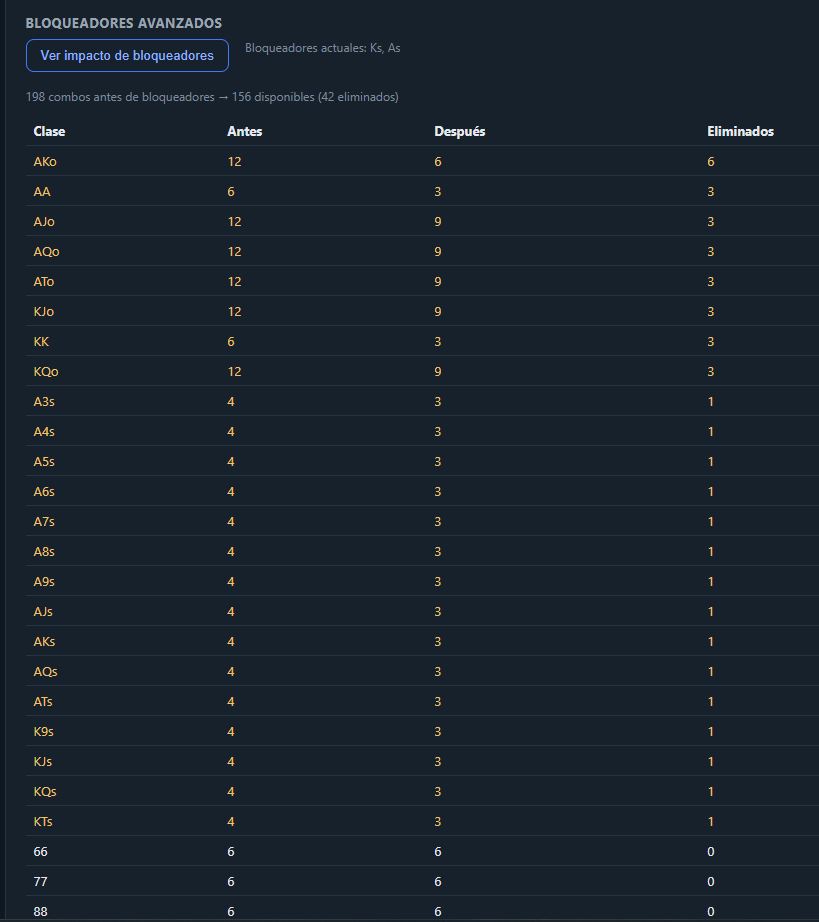Image resolution: width=819 pixels, height=922 pixels.
Task: Click the Antes value 12 in the AKo row
Action: pos(235,162)
